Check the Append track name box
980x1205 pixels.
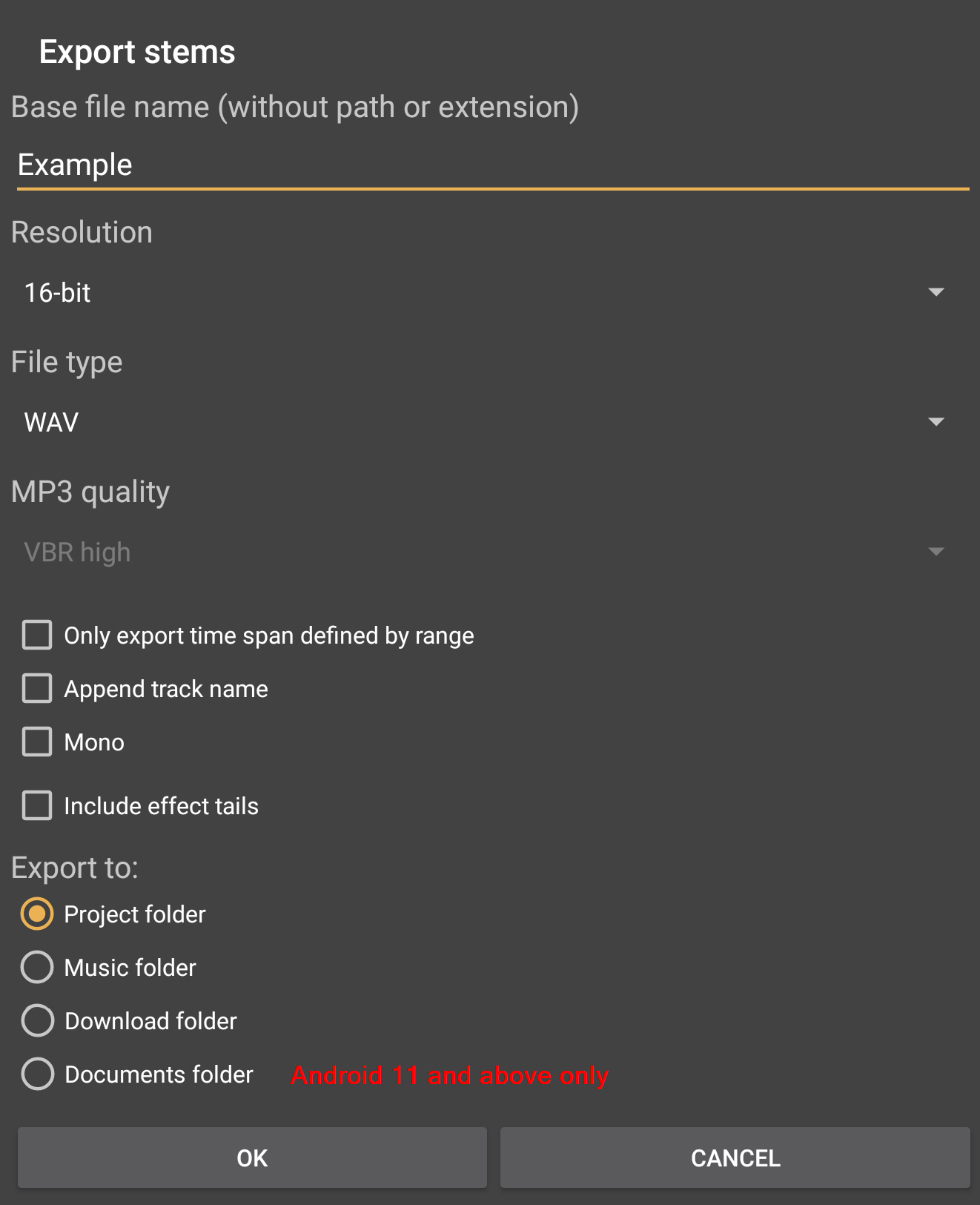click(37, 689)
